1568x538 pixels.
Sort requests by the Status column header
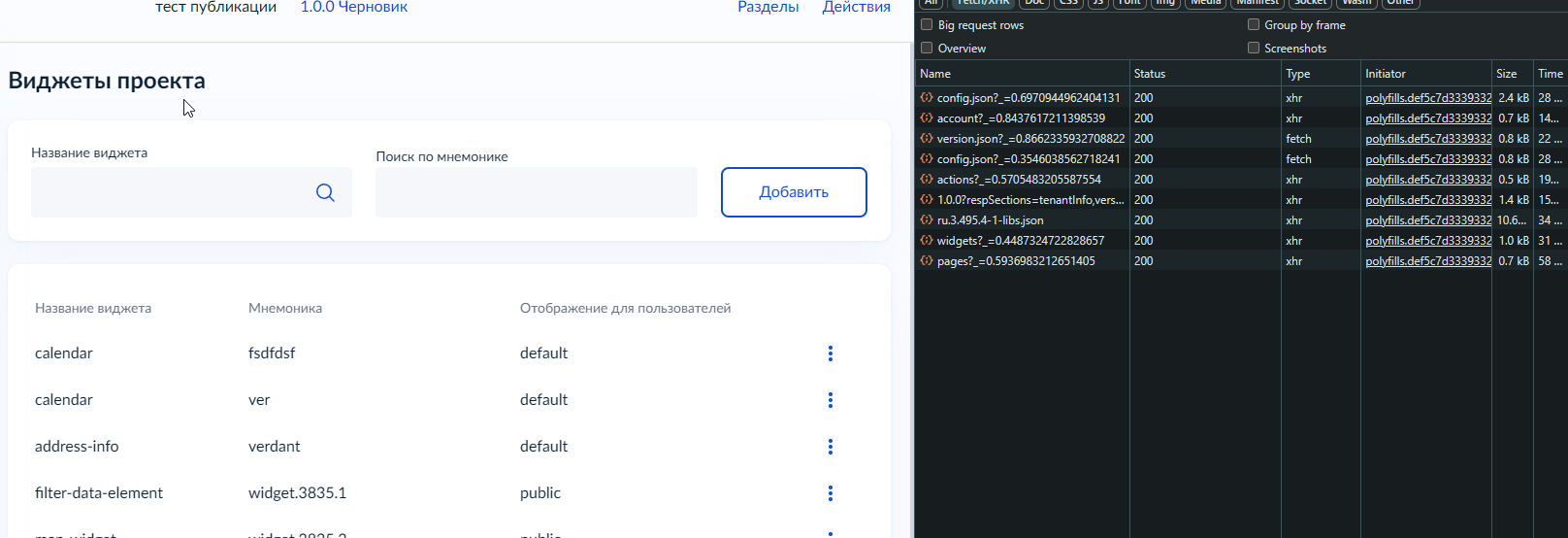[1205, 74]
